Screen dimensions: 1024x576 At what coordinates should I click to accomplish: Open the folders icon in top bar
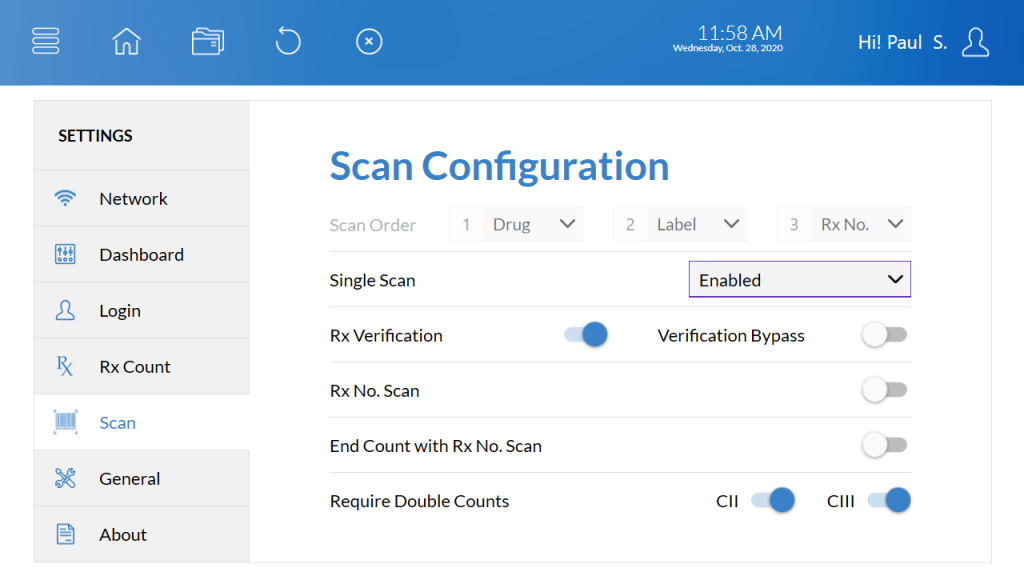208,41
